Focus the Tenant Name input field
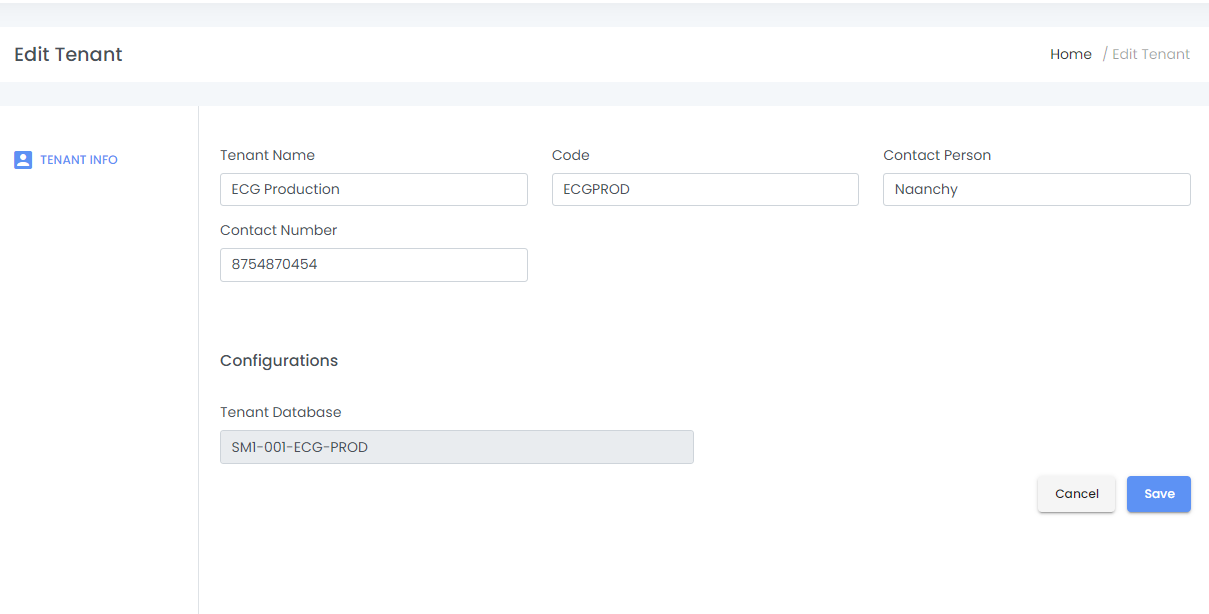This screenshot has width=1209, height=614. pos(373,189)
